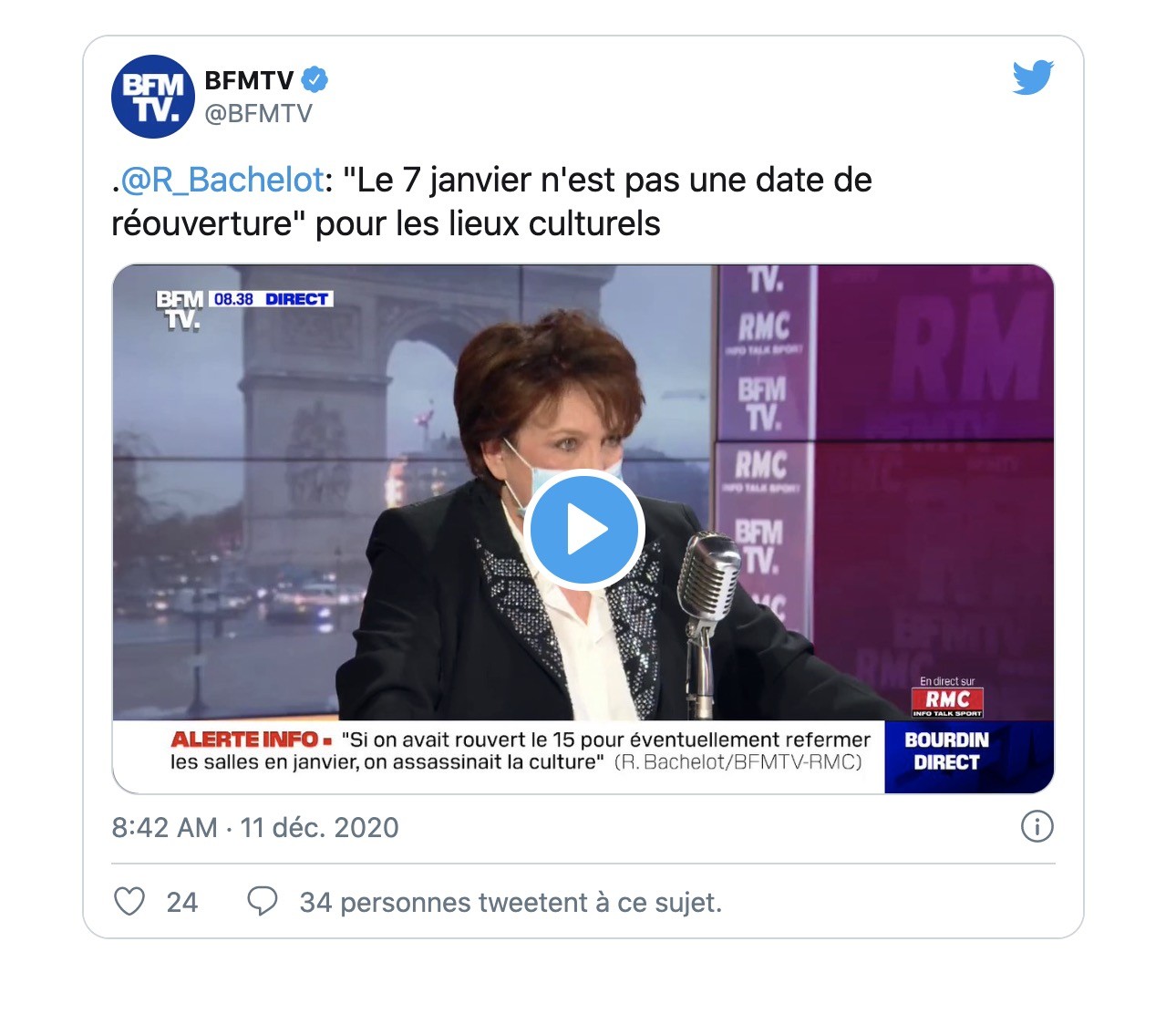Open the @BFMTV handle link
Viewport: 1176px width, 1014px height.
[x=259, y=114]
